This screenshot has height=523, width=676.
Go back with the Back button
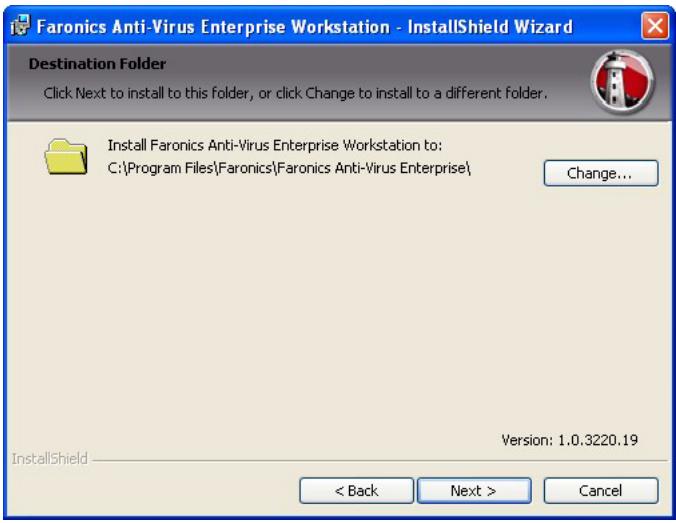click(356, 491)
